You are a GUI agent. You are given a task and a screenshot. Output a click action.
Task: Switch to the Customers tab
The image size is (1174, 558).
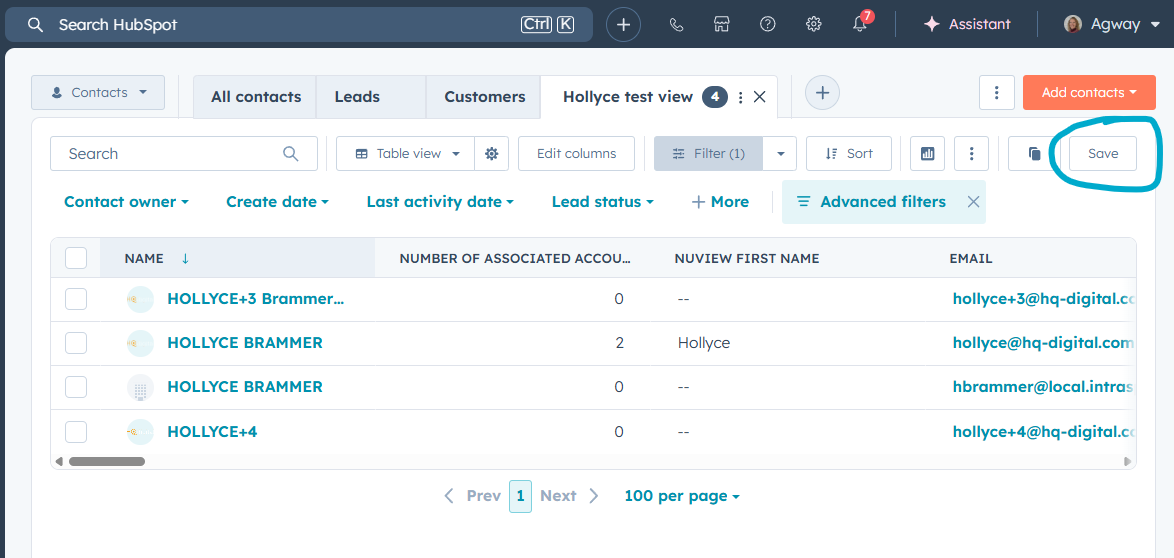(x=484, y=97)
